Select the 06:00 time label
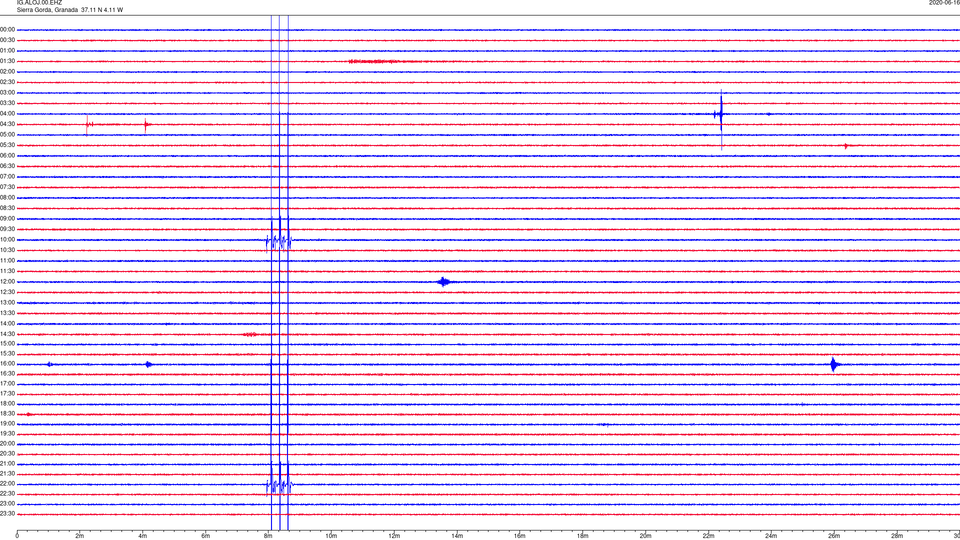This screenshot has height=540, width=960. pyautogui.click(x=8, y=156)
